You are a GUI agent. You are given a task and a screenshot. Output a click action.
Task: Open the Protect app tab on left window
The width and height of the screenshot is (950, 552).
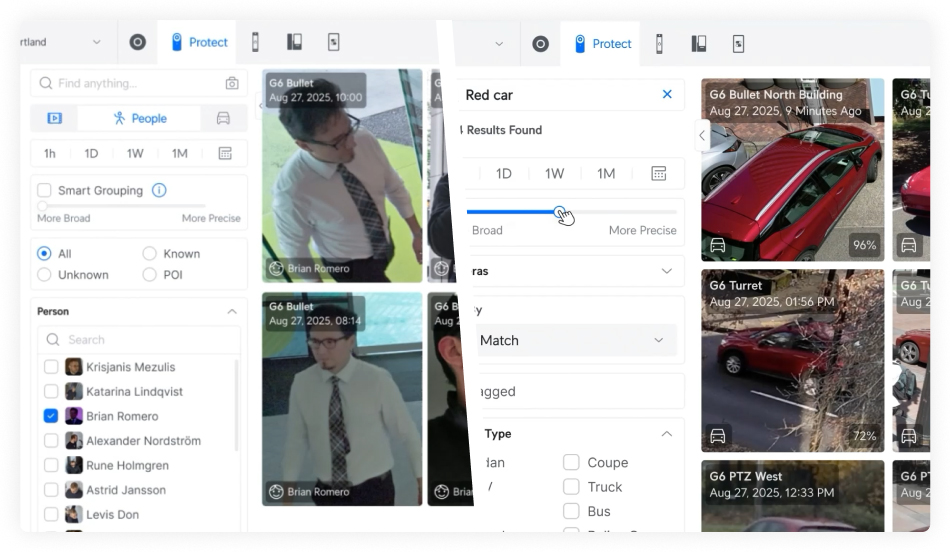tap(199, 42)
